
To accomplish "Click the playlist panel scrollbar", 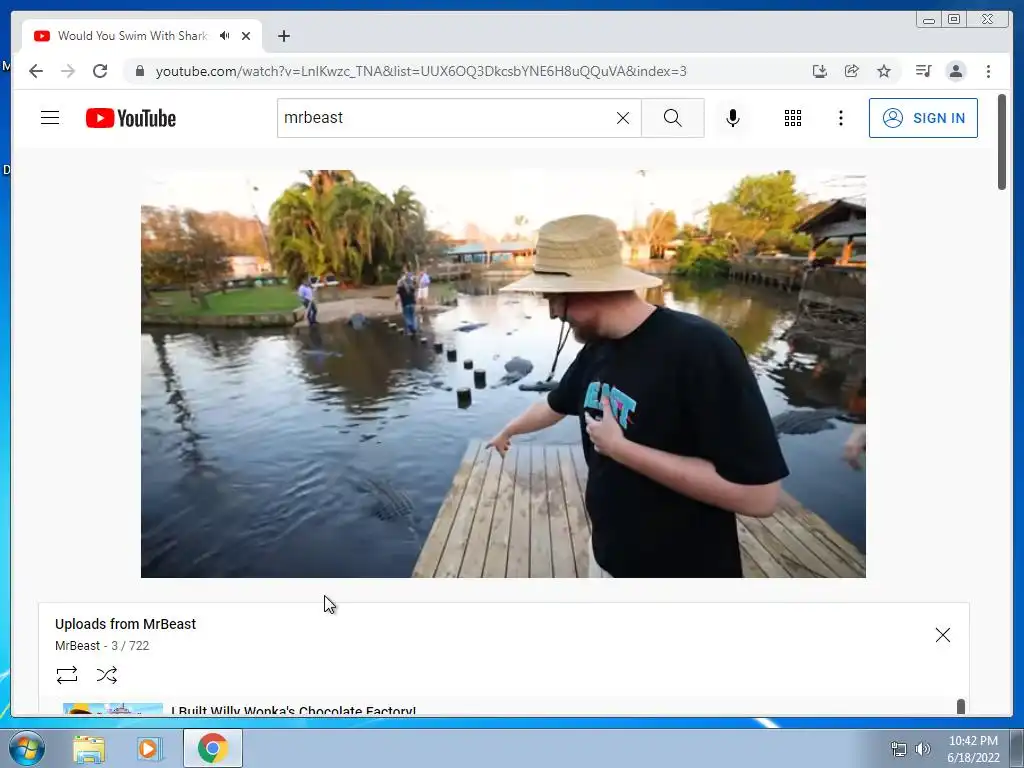I will click(961, 707).
